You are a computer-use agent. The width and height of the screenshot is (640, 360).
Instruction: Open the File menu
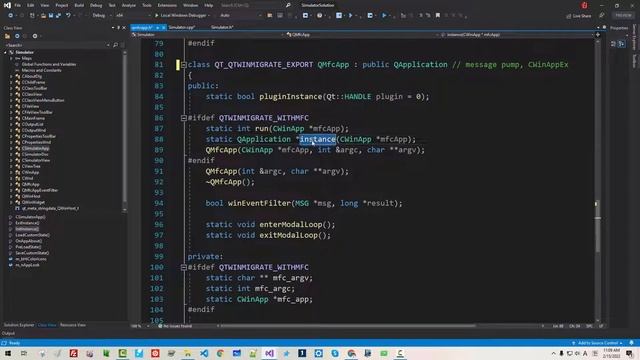17,5
